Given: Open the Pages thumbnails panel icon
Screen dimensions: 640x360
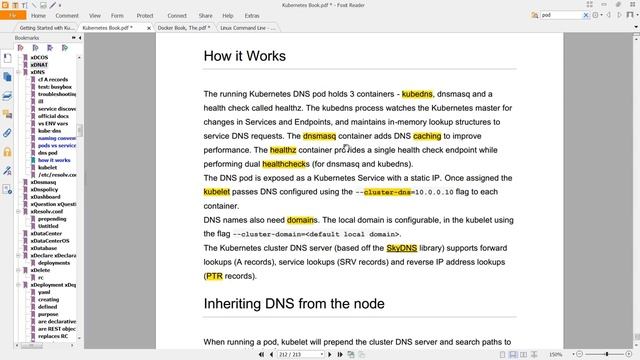Looking at the screenshot, I should tap(7, 77).
